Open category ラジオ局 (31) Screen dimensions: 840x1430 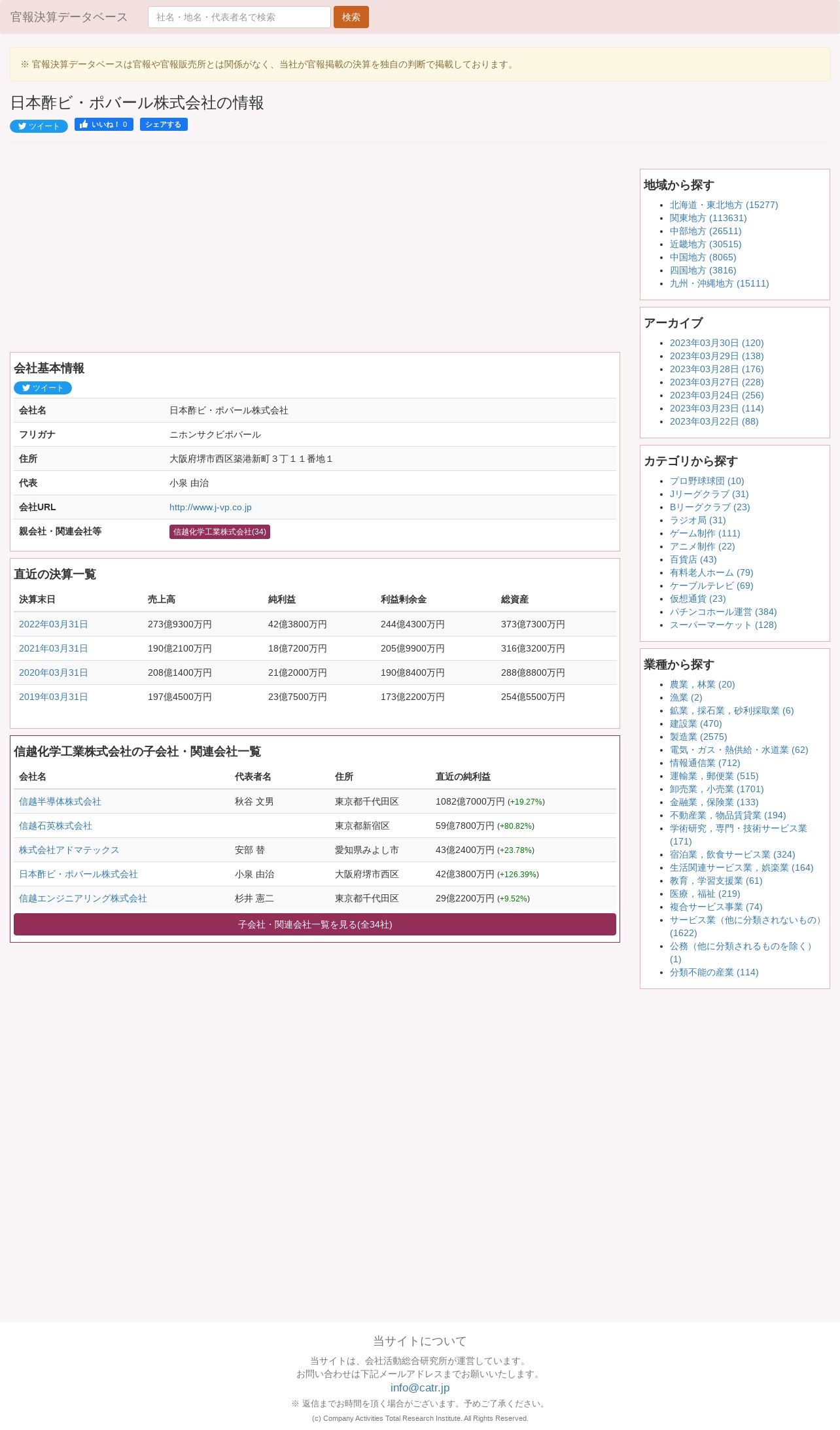(x=697, y=521)
